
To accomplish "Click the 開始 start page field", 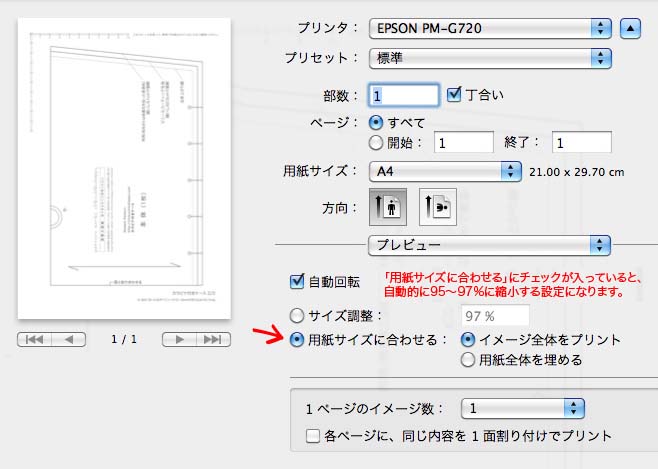I will pyautogui.click(x=464, y=143).
